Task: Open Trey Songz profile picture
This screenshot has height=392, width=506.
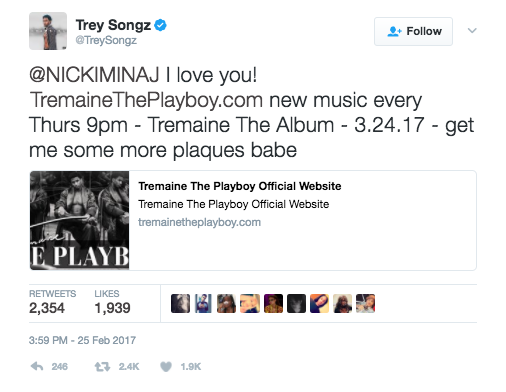Action: pos(48,31)
